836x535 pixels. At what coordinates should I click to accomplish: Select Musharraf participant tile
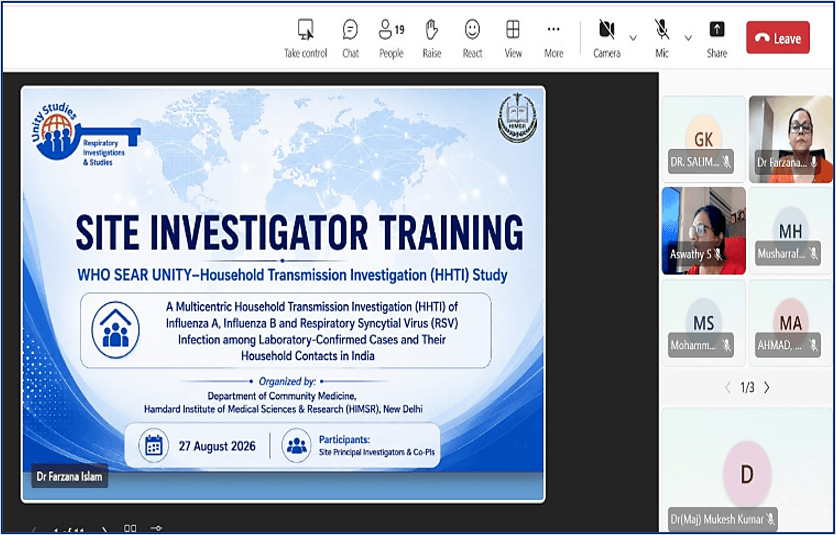(x=791, y=230)
